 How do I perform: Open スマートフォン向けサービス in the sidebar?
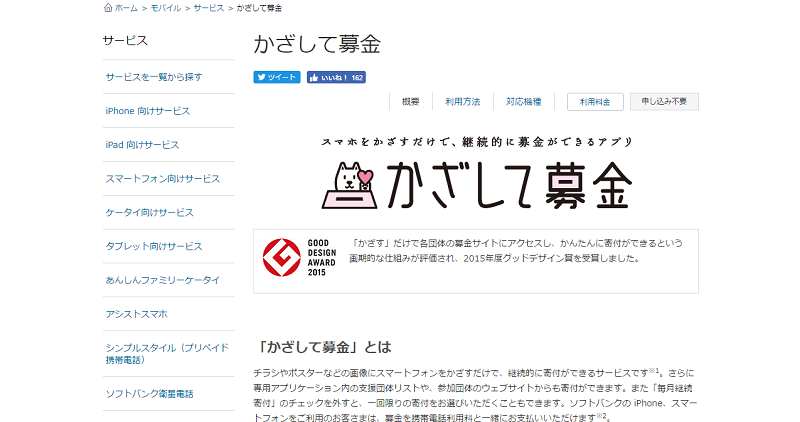point(163,179)
